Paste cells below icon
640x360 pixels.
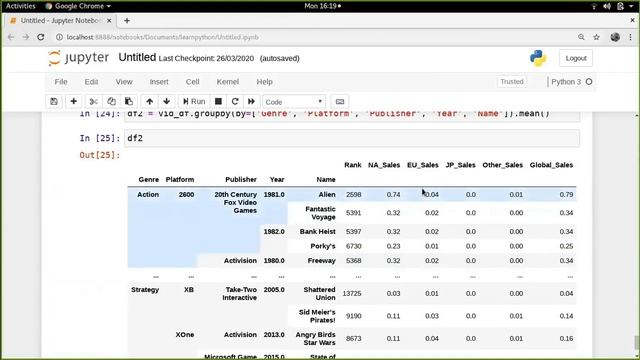(x=129, y=102)
